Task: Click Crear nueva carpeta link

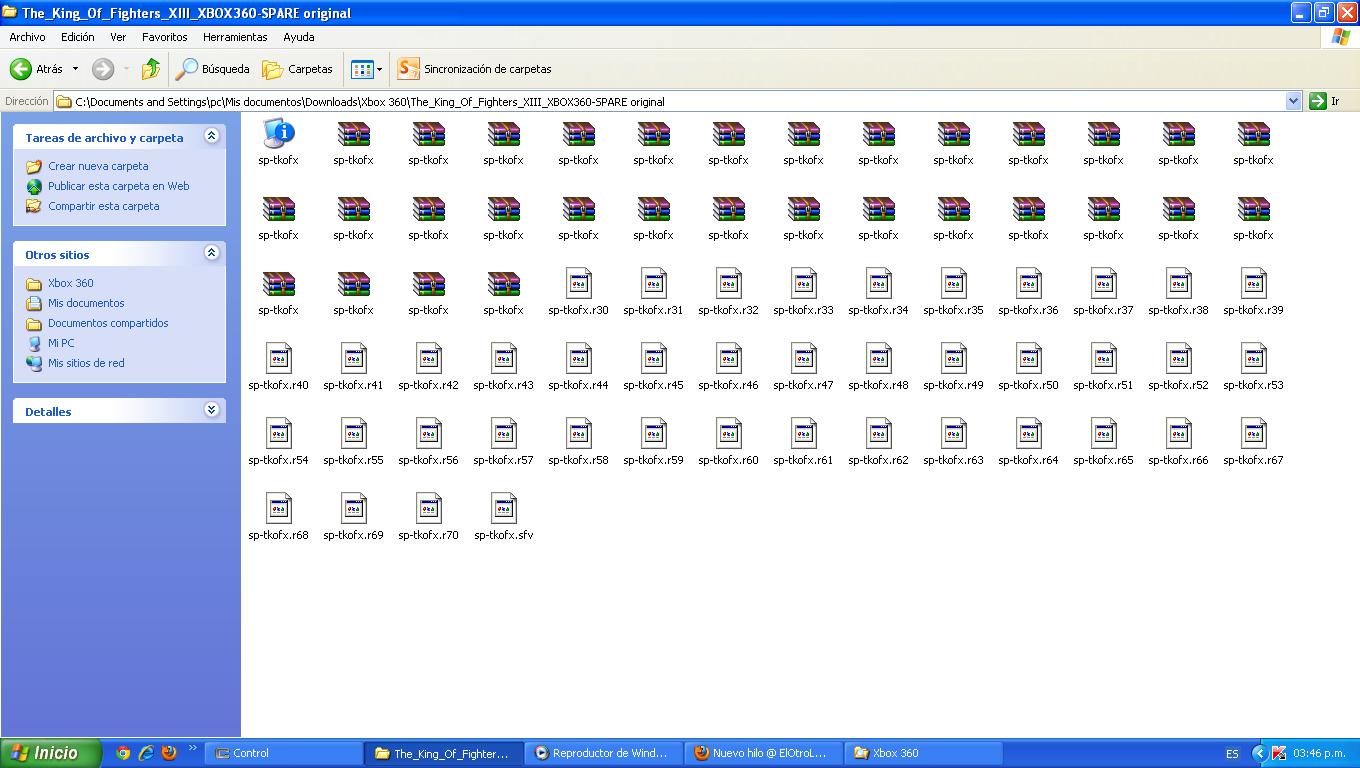Action: pos(98,166)
